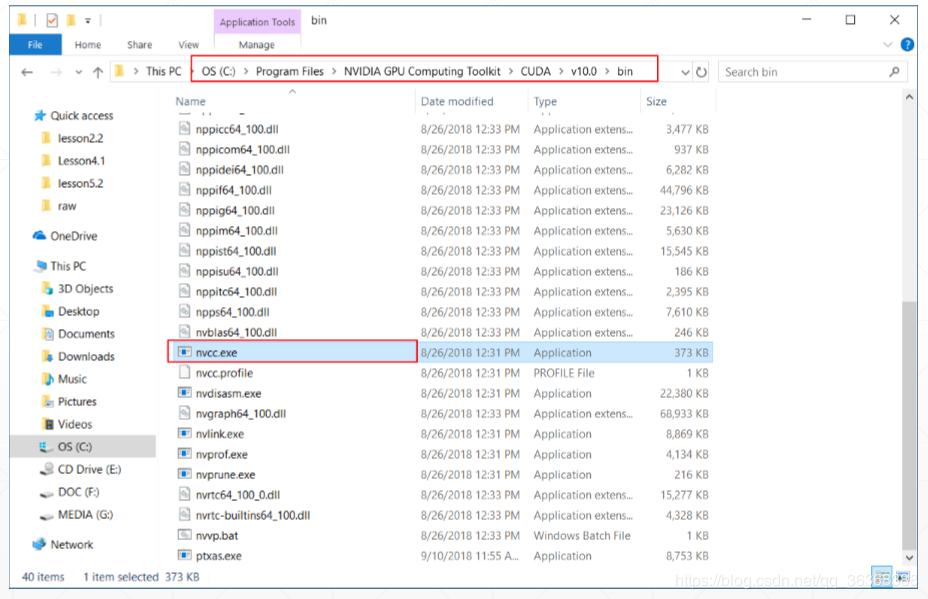The height and width of the screenshot is (599, 928).
Task: Open the Help question mark icon
Action: point(906,44)
